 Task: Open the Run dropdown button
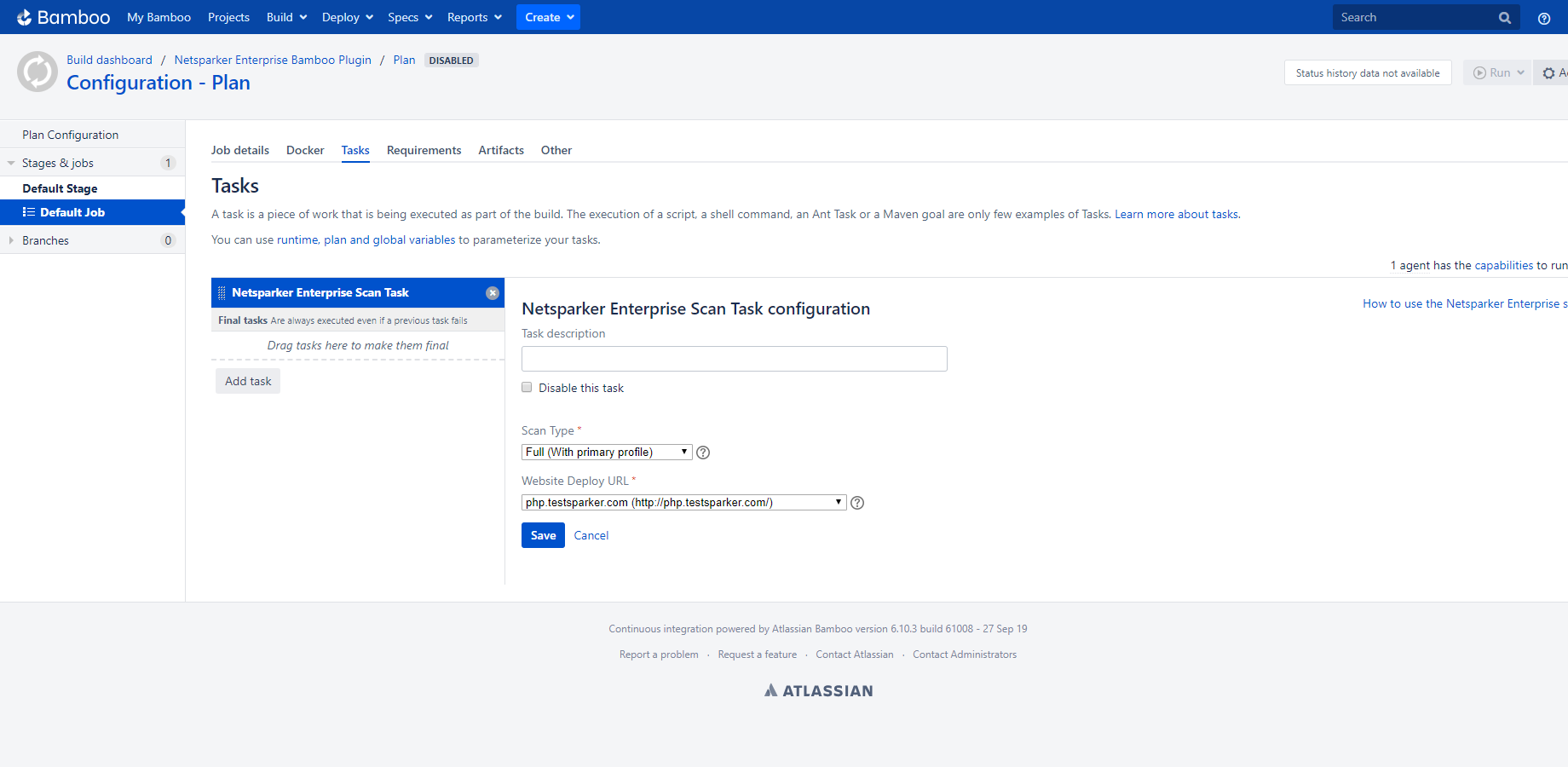click(1499, 72)
